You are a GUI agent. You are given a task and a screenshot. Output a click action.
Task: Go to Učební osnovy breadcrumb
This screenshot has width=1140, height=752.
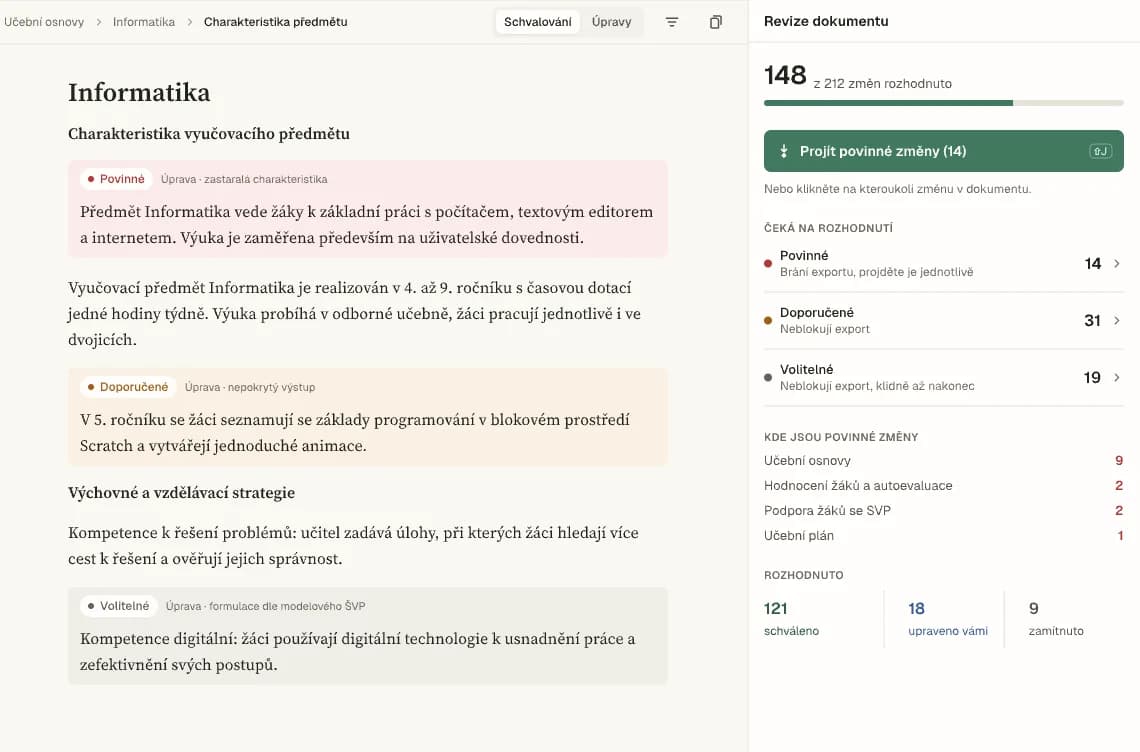(x=44, y=22)
